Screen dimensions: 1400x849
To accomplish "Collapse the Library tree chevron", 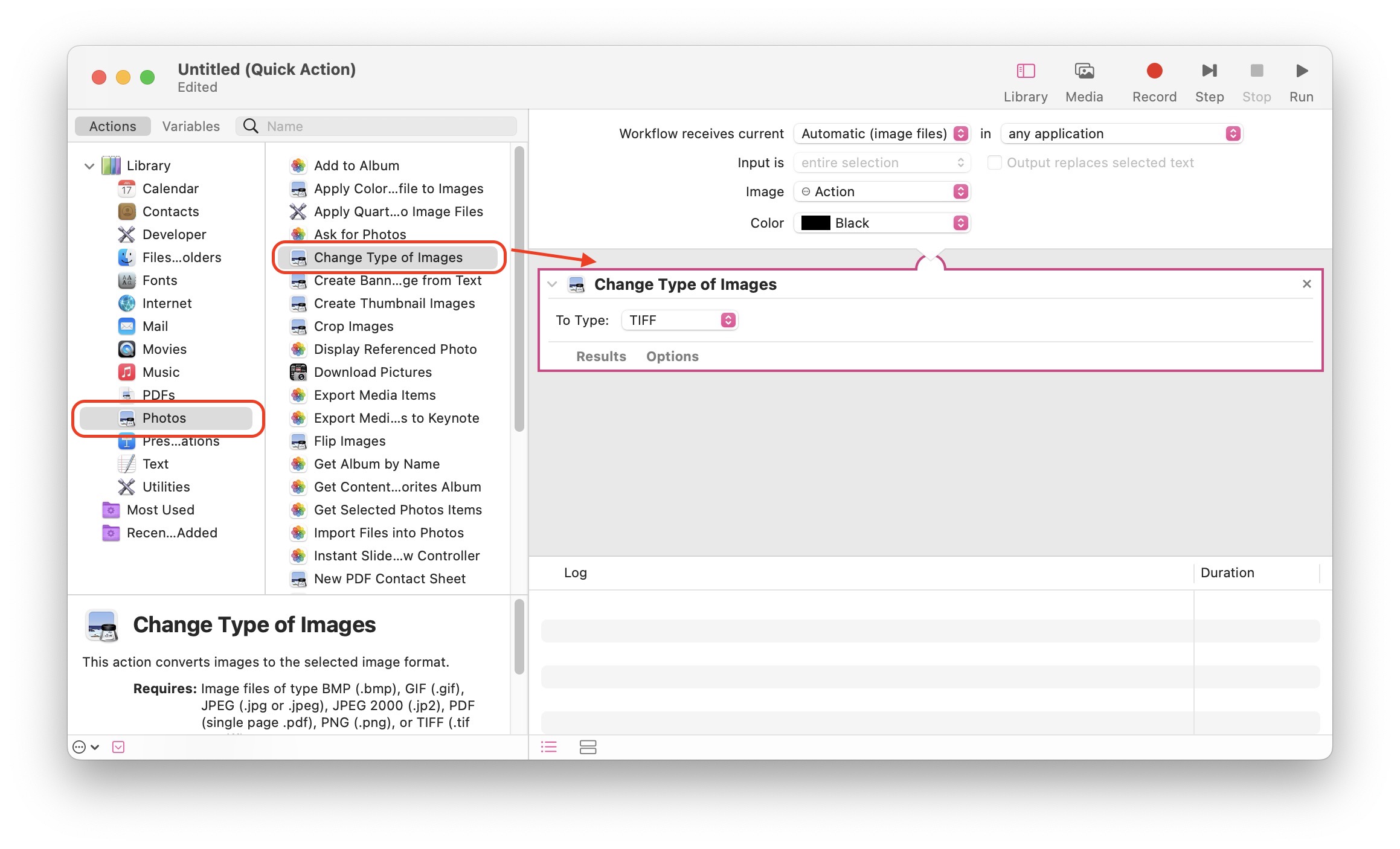I will [89, 166].
